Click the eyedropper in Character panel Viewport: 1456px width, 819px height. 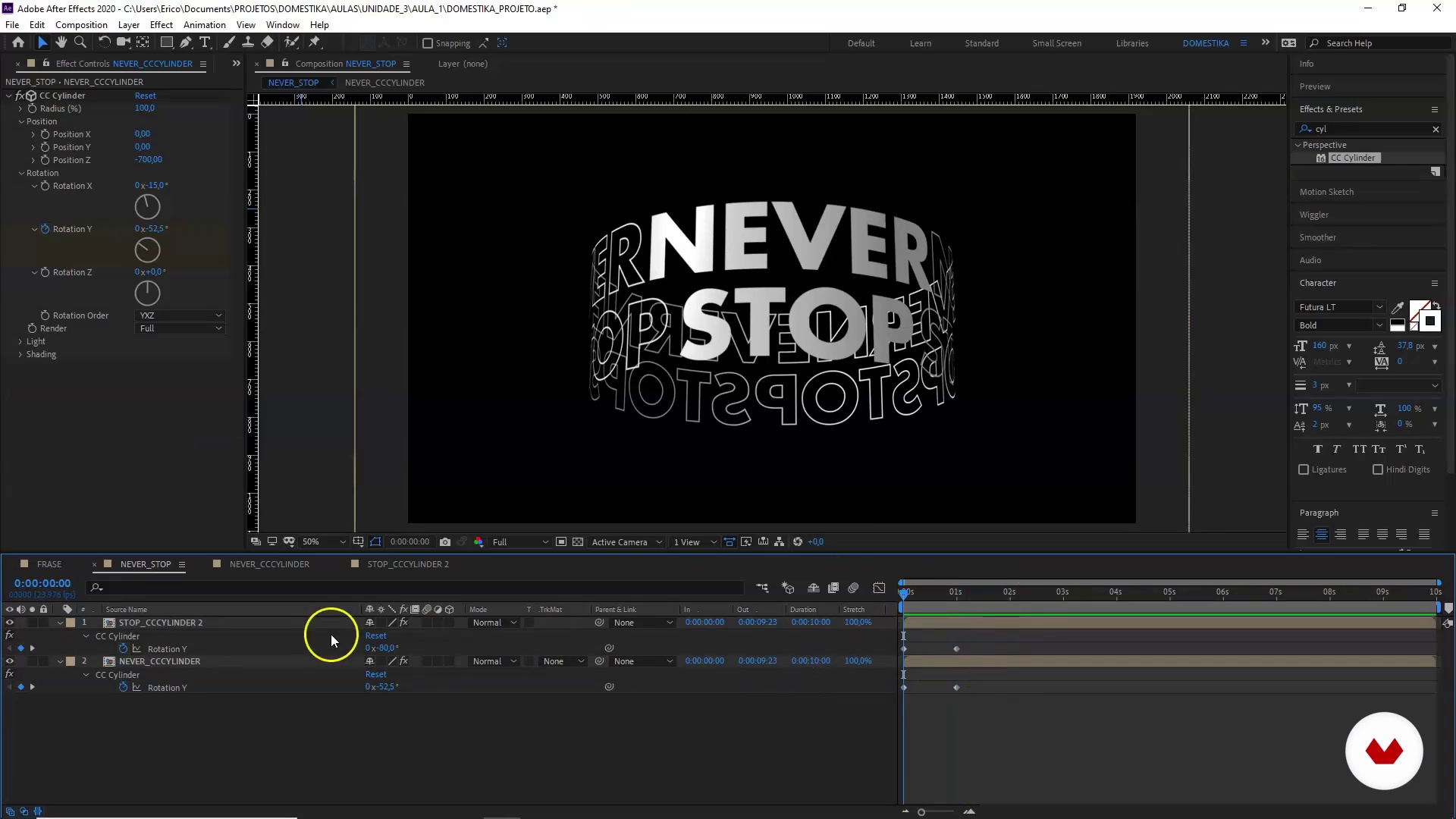pos(1397,307)
